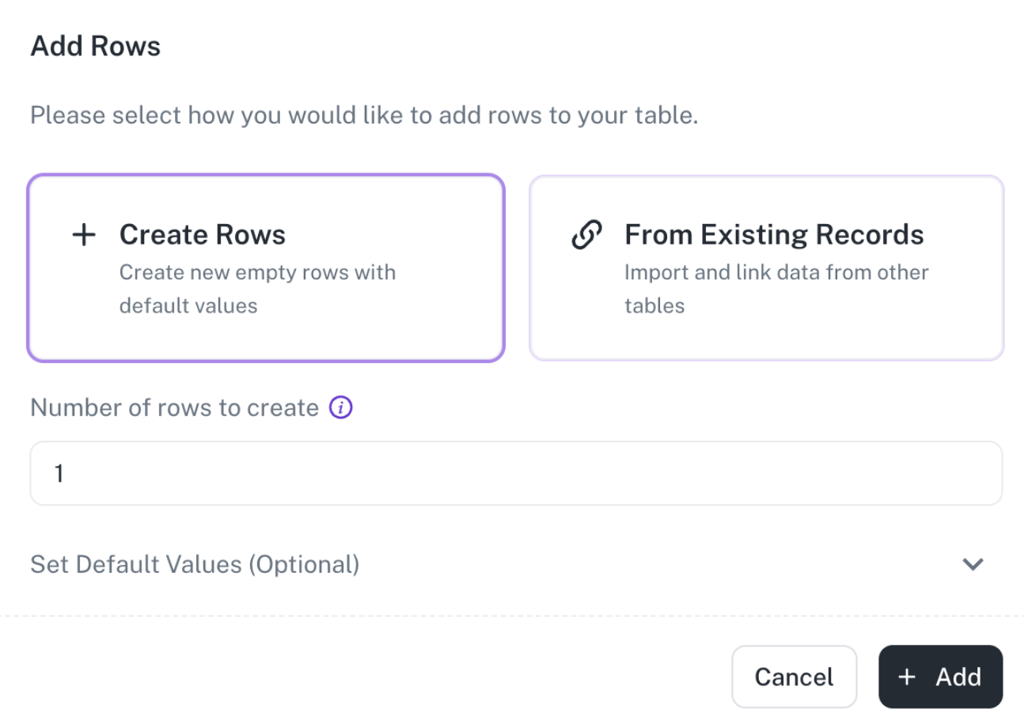Viewport: 1024px width, 720px height.
Task: Click the chevron arrow beside Set Default Values
Action: pyautogui.click(x=972, y=564)
